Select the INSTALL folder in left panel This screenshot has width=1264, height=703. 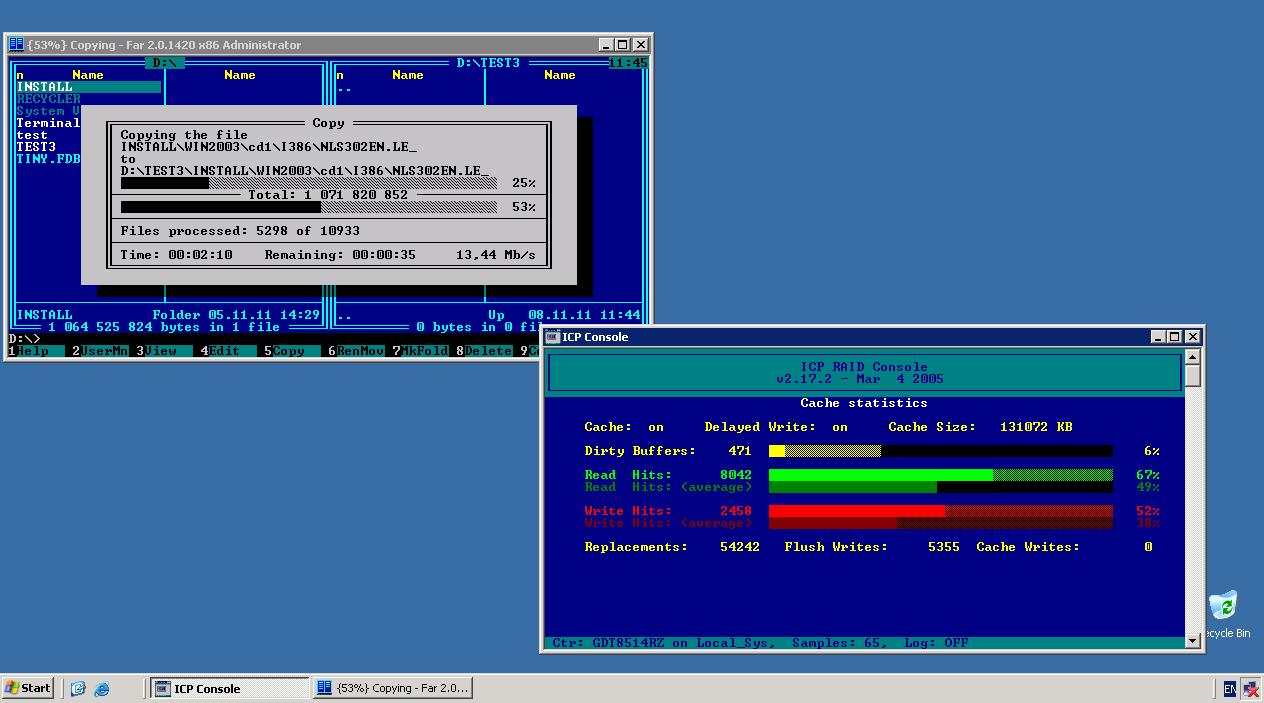click(45, 87)
